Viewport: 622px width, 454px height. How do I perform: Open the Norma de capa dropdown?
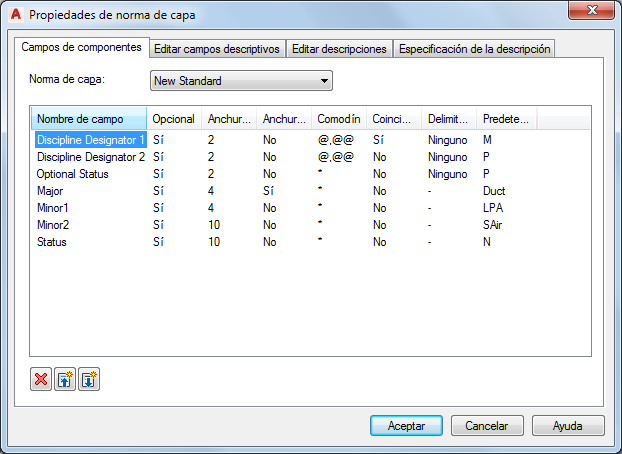[x=241, y=81]
